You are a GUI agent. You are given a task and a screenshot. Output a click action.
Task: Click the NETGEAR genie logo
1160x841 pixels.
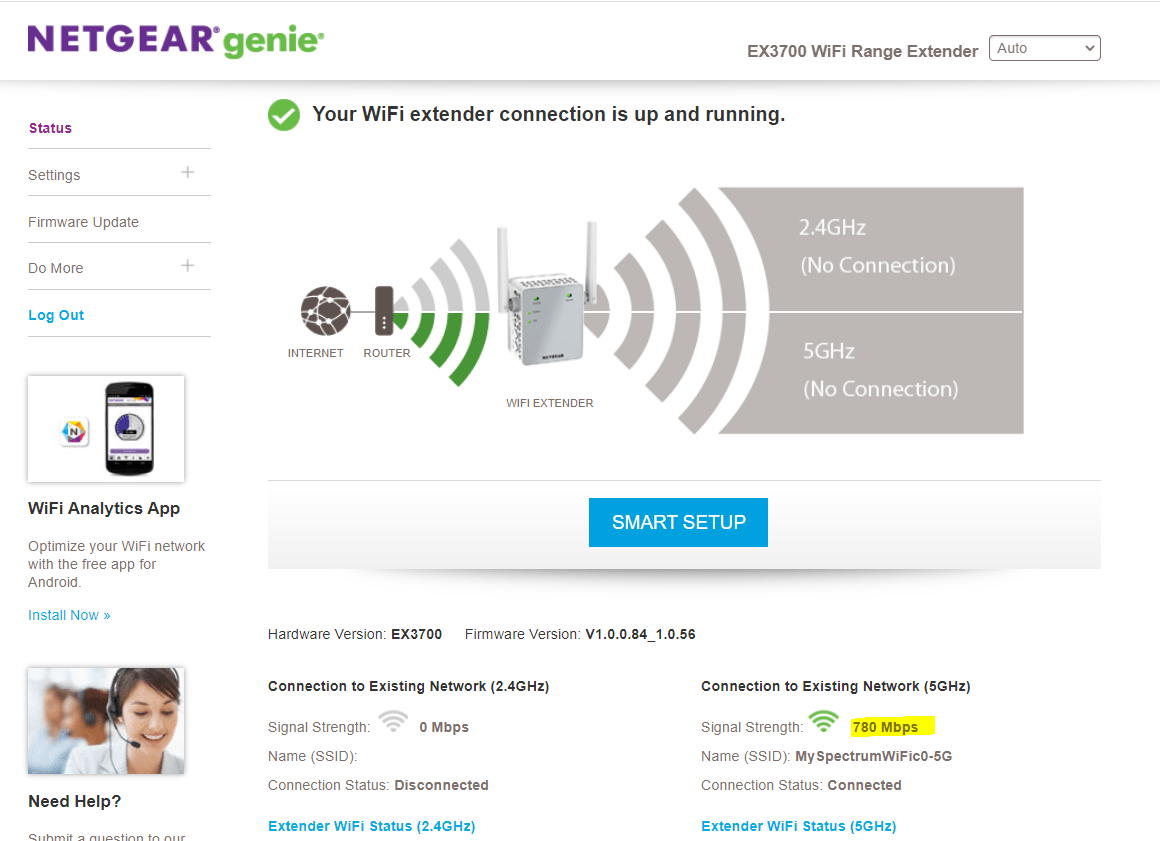[x=175, y=40]
